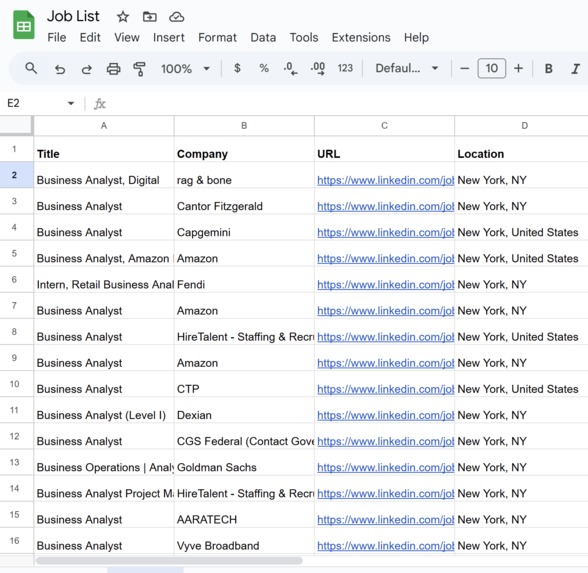Open the Edit menu
588x573 pixels.
[x=90, y=38]
